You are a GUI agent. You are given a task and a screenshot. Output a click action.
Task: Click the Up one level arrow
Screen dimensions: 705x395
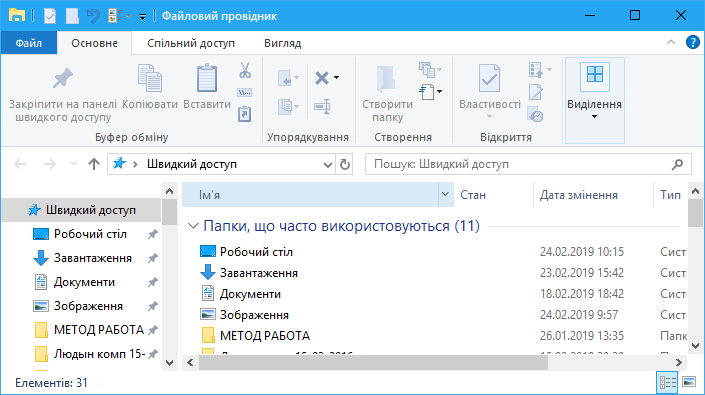(x=94, y=164)
